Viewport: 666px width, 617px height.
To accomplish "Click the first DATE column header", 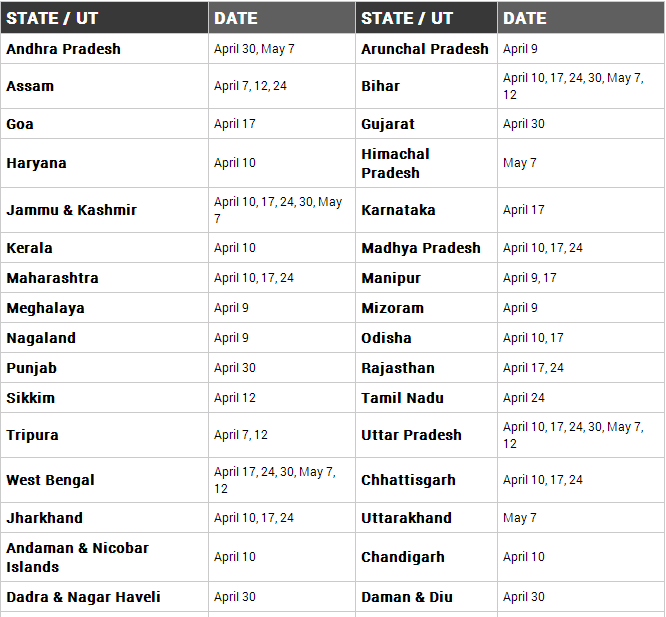I will pos(282,17).
